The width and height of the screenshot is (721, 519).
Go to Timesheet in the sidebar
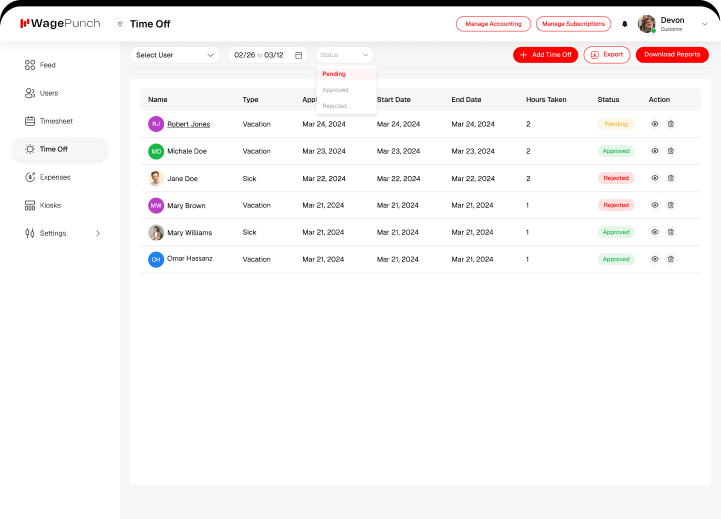point(56,121)
